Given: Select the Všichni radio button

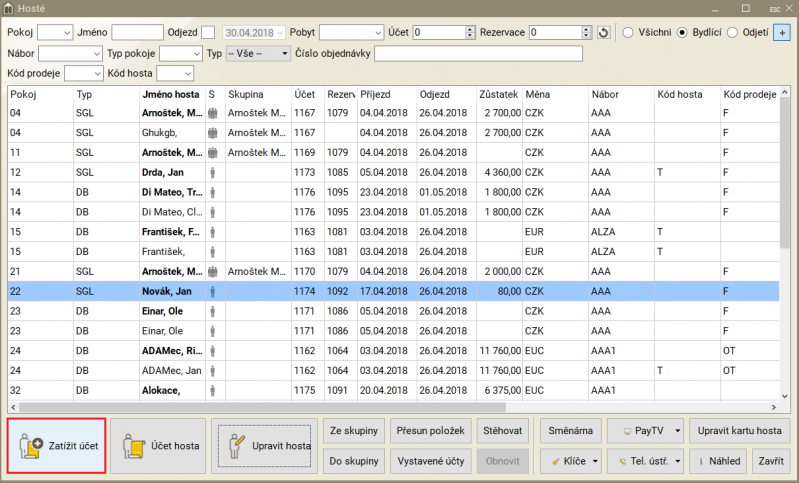Looking at the screenshot, I should [x=630, y=33].
